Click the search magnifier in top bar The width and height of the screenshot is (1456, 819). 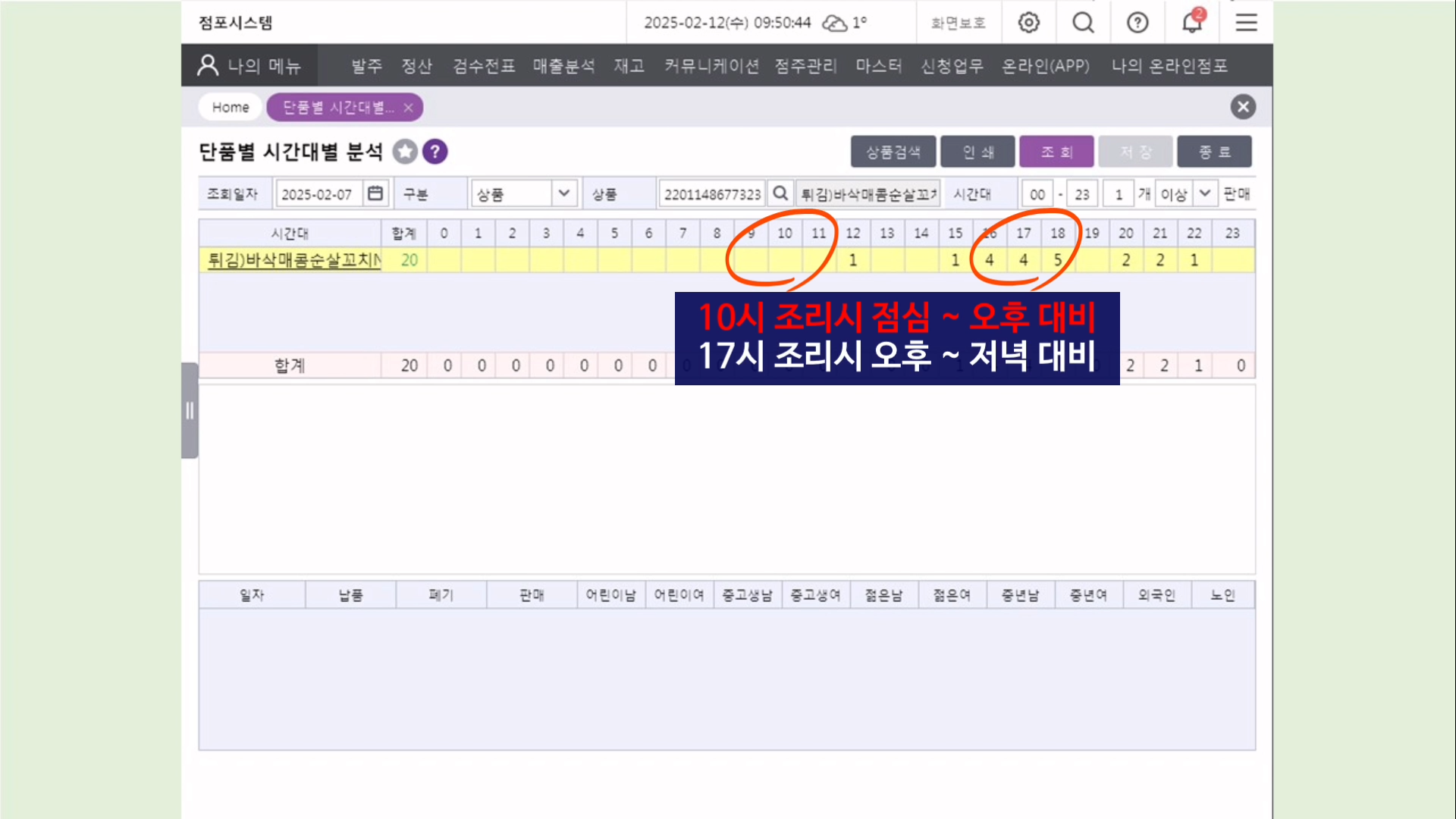coord(1083,23)
